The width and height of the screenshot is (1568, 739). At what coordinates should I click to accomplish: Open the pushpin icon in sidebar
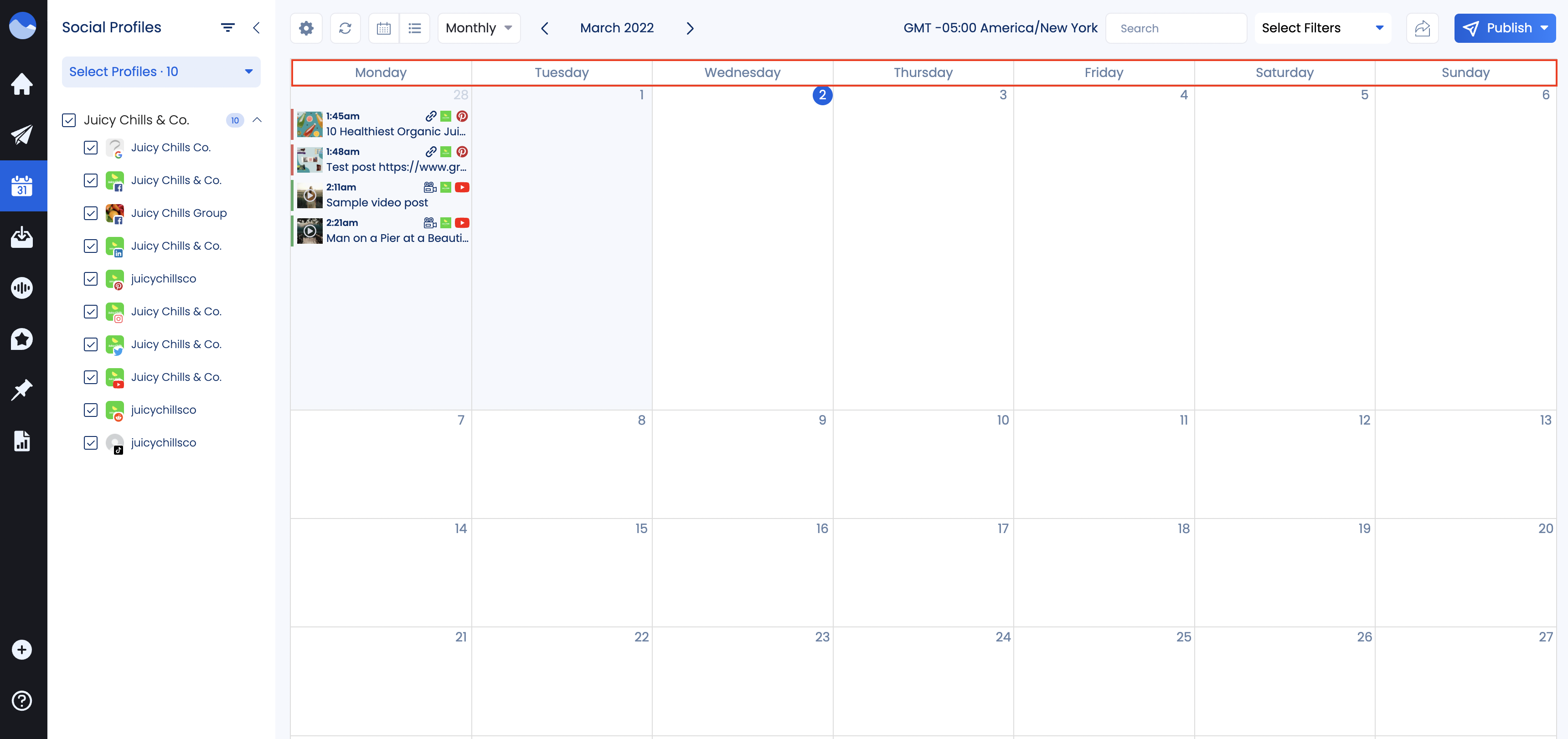(x=22, y=390)
